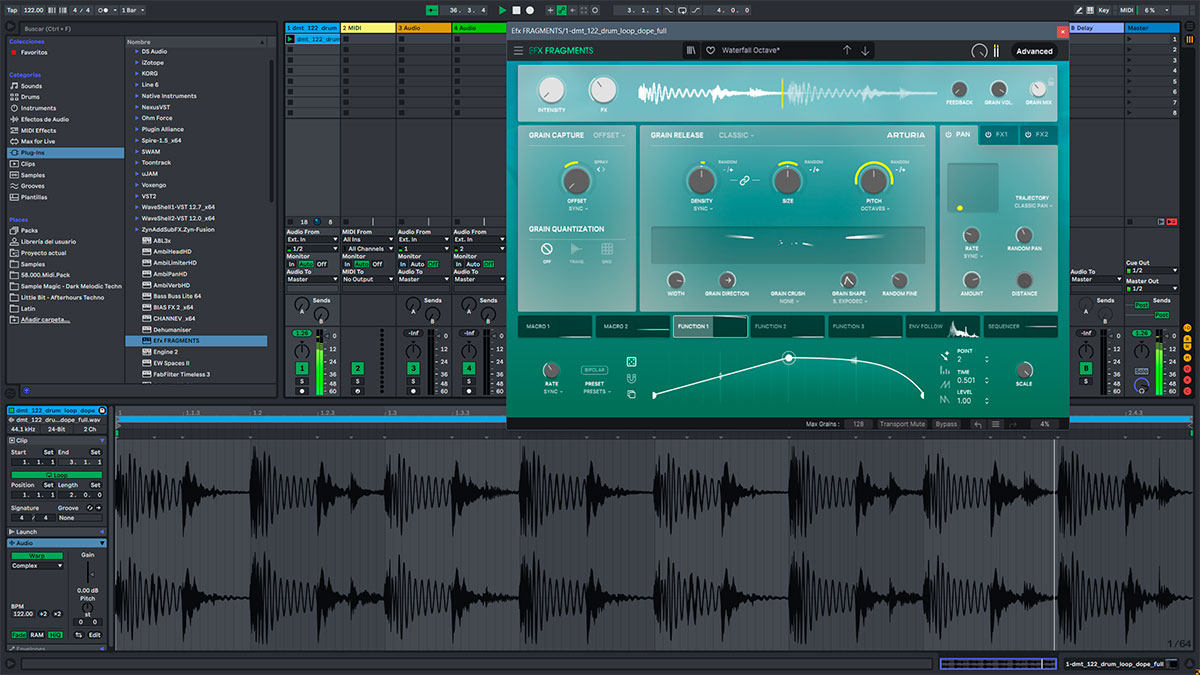Switch to the Function 2 modulation tab

point(787,326)
